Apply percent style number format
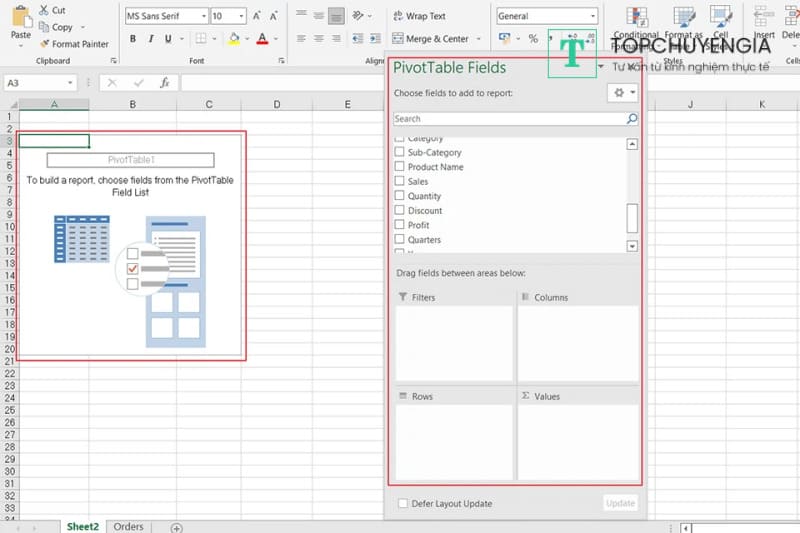Viewport: 800px width, 533px height. [533, 39]
